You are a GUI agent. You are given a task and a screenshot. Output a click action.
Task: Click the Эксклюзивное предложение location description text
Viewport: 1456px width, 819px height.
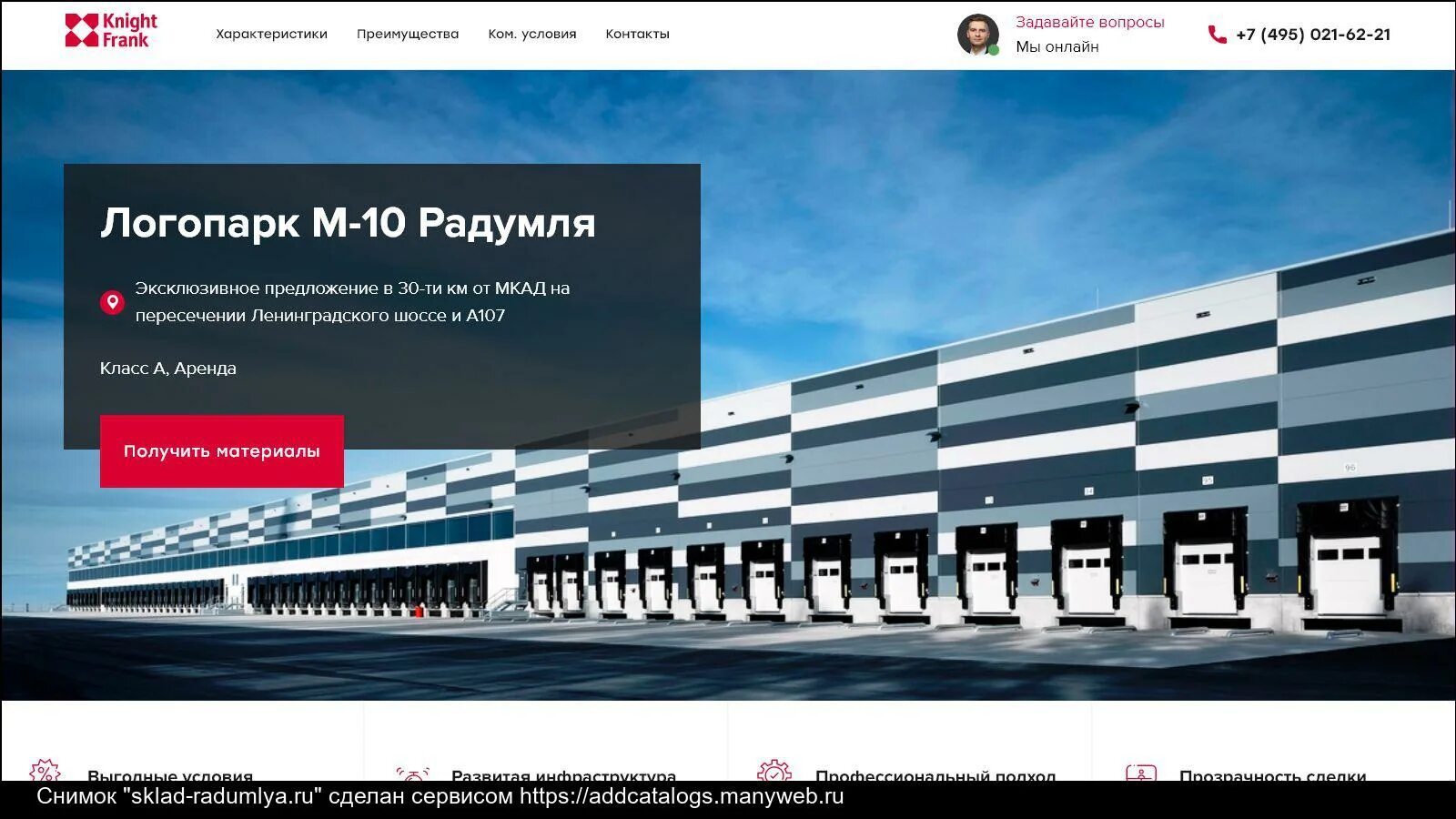pos(353,301)
